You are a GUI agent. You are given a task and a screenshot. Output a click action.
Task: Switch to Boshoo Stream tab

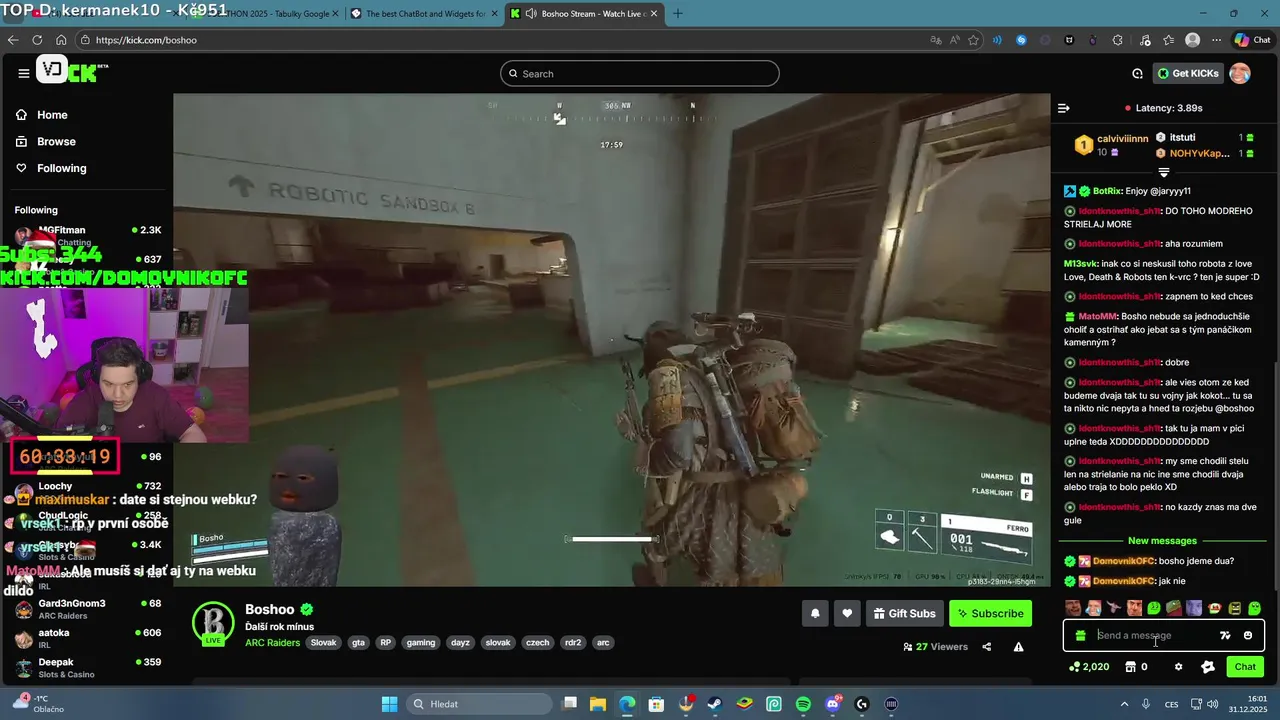click(x=582, y=14)
